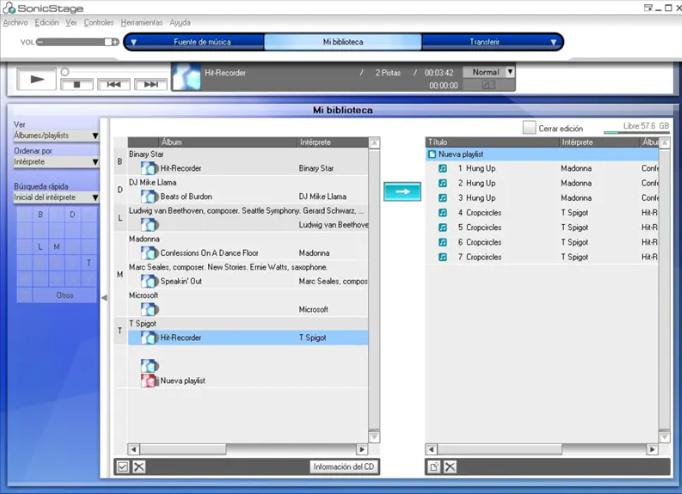Click the note icon for track 2 Hung Up
This screenshot has width=682, height=494.
(x=443, y=183)
